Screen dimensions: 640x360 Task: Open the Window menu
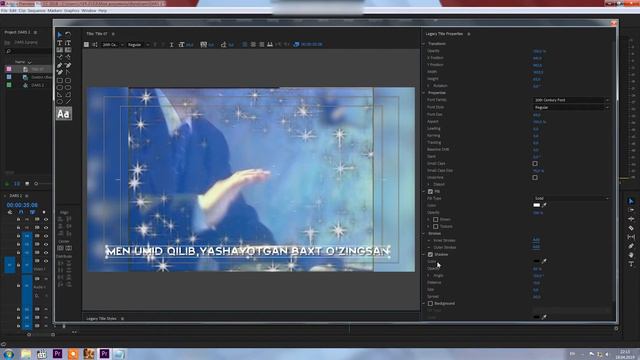pyautogui.click(x=89, y=11)
